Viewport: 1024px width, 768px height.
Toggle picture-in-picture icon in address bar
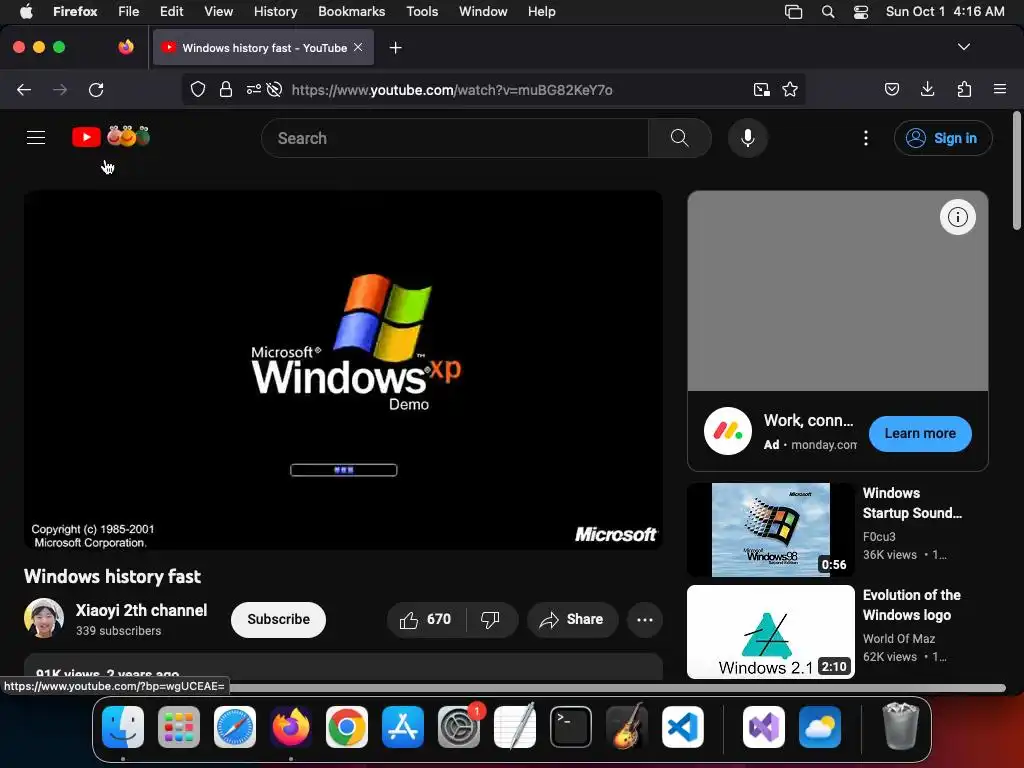(761, 89)
